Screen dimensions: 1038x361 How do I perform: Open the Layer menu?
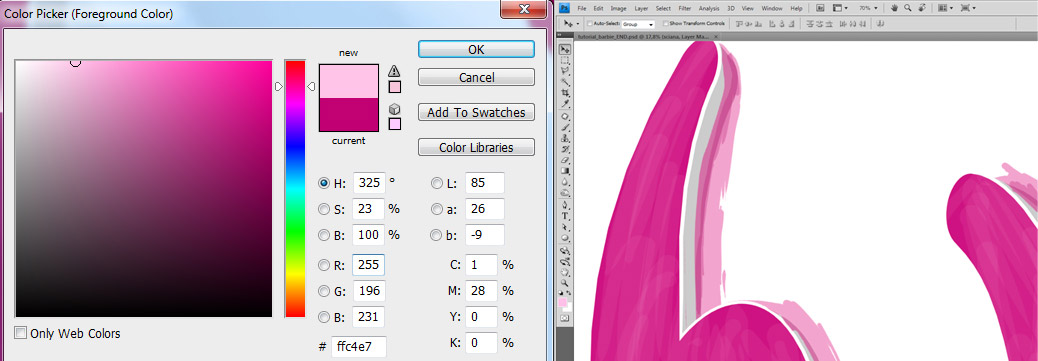[x=641, y=8]
